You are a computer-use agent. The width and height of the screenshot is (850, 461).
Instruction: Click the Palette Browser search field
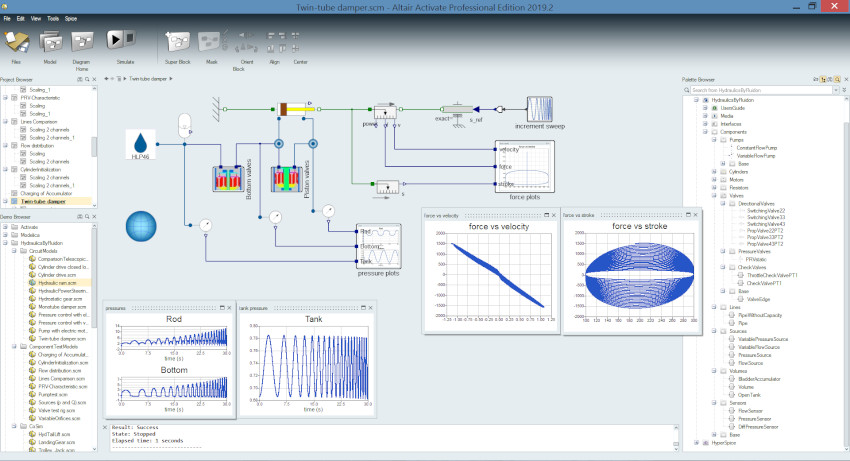tap(762, 90)
